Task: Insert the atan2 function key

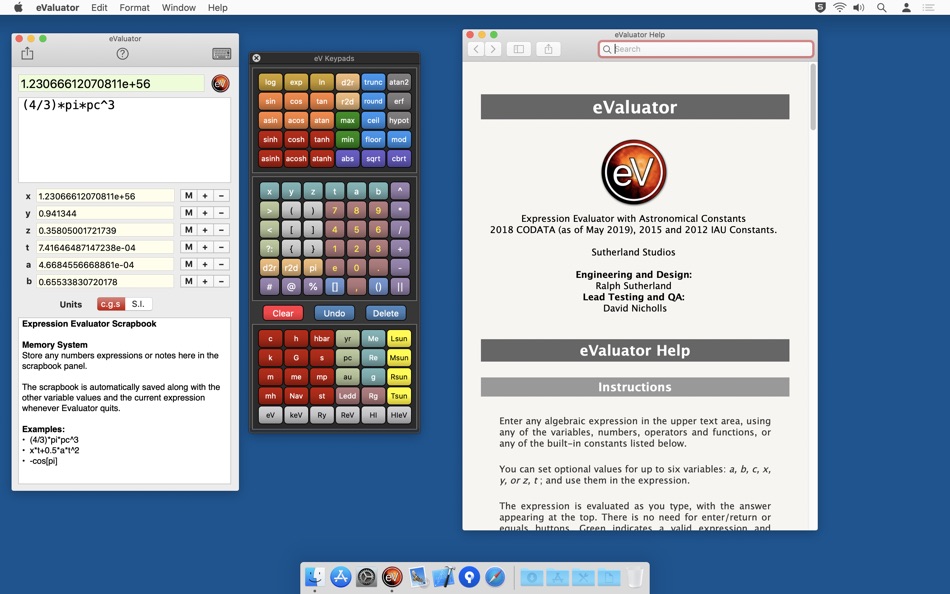Action: (399, 82)
